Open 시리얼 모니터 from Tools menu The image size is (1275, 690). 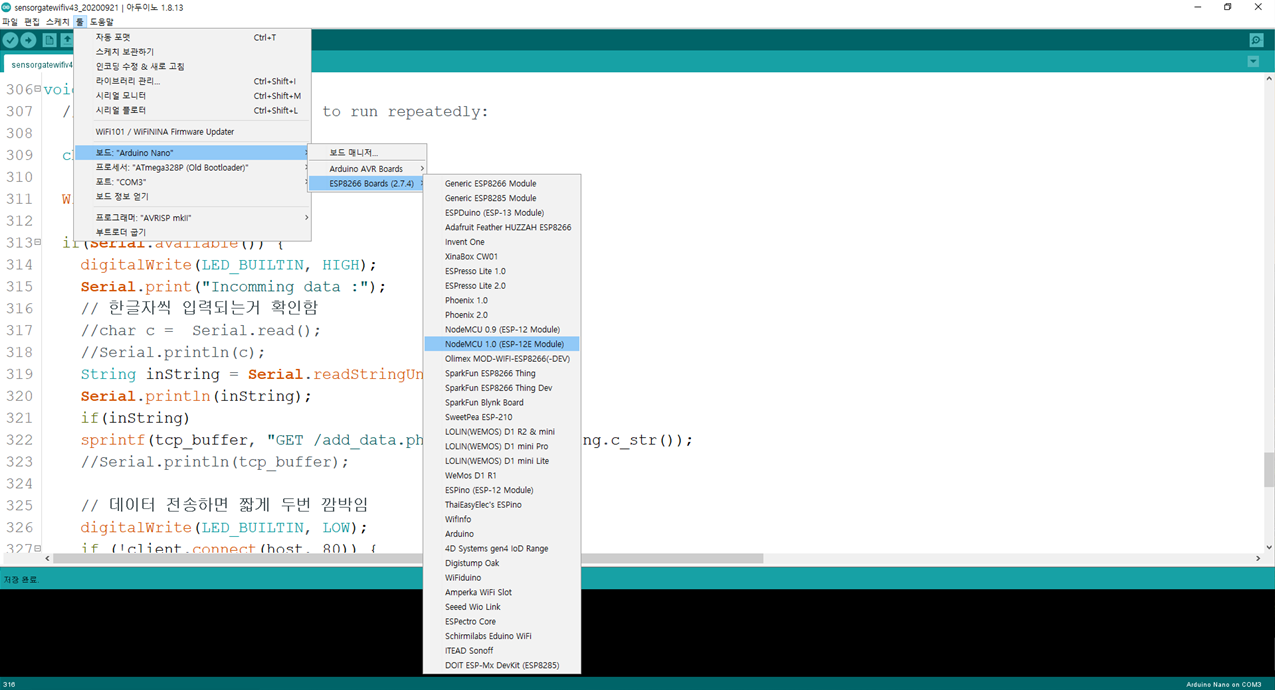point(193,96)
